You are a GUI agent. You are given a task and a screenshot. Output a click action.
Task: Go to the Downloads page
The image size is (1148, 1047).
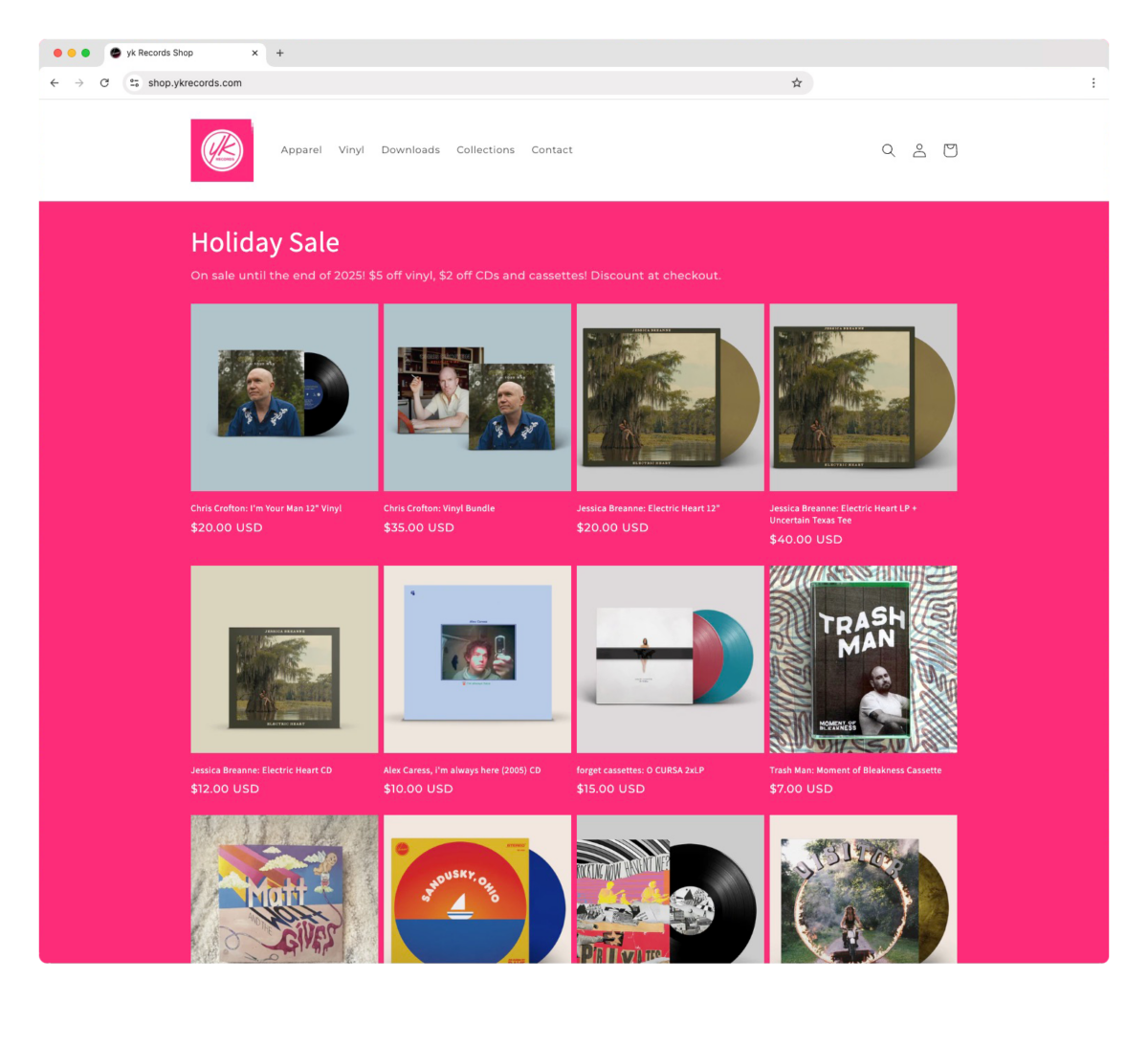pyautogui.click(x=410, y=150)
